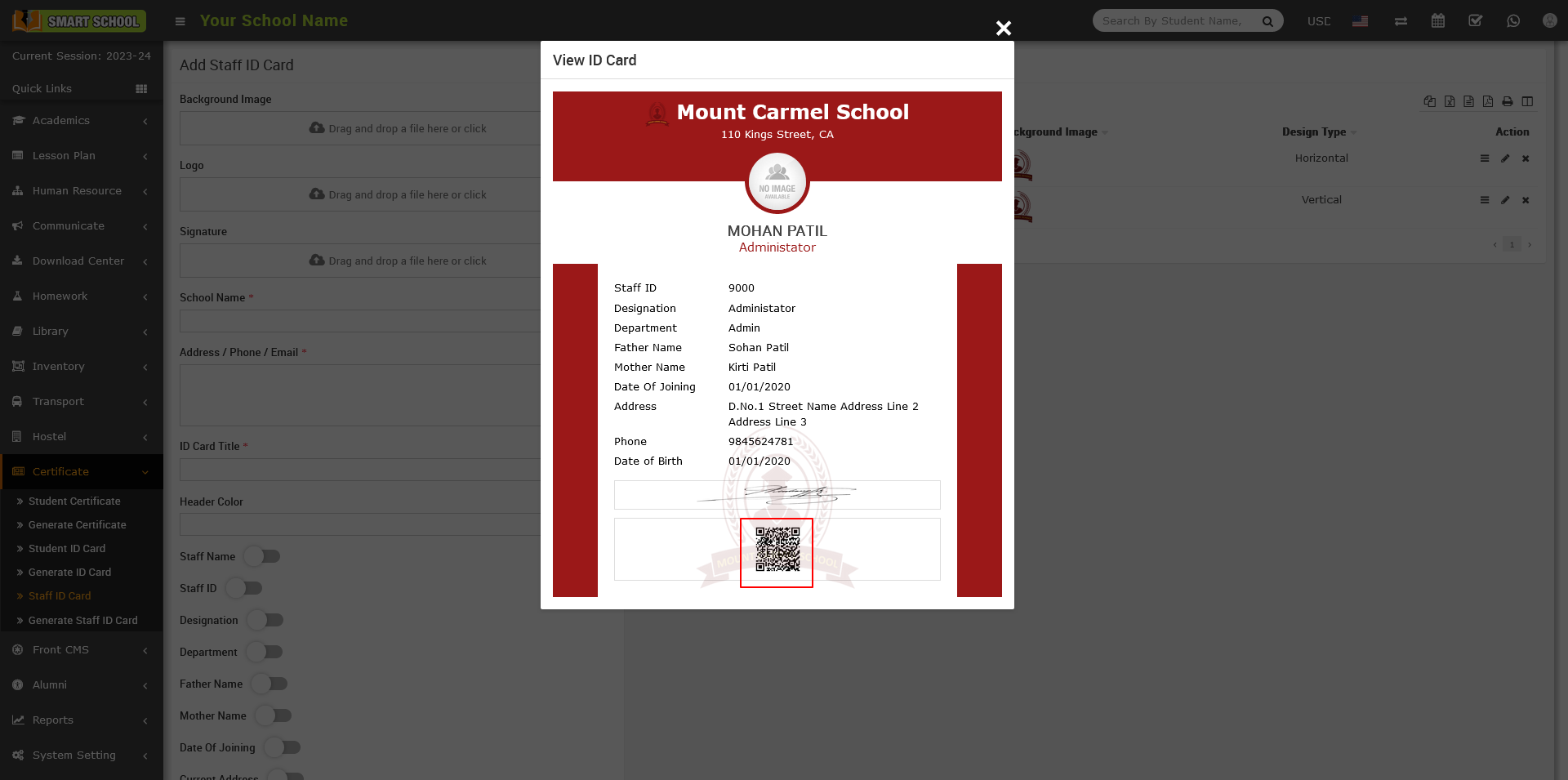The height and width of the screenshot is (780, 1568).
Task: Click the USD currency selector
Action: pos(1318,21)
